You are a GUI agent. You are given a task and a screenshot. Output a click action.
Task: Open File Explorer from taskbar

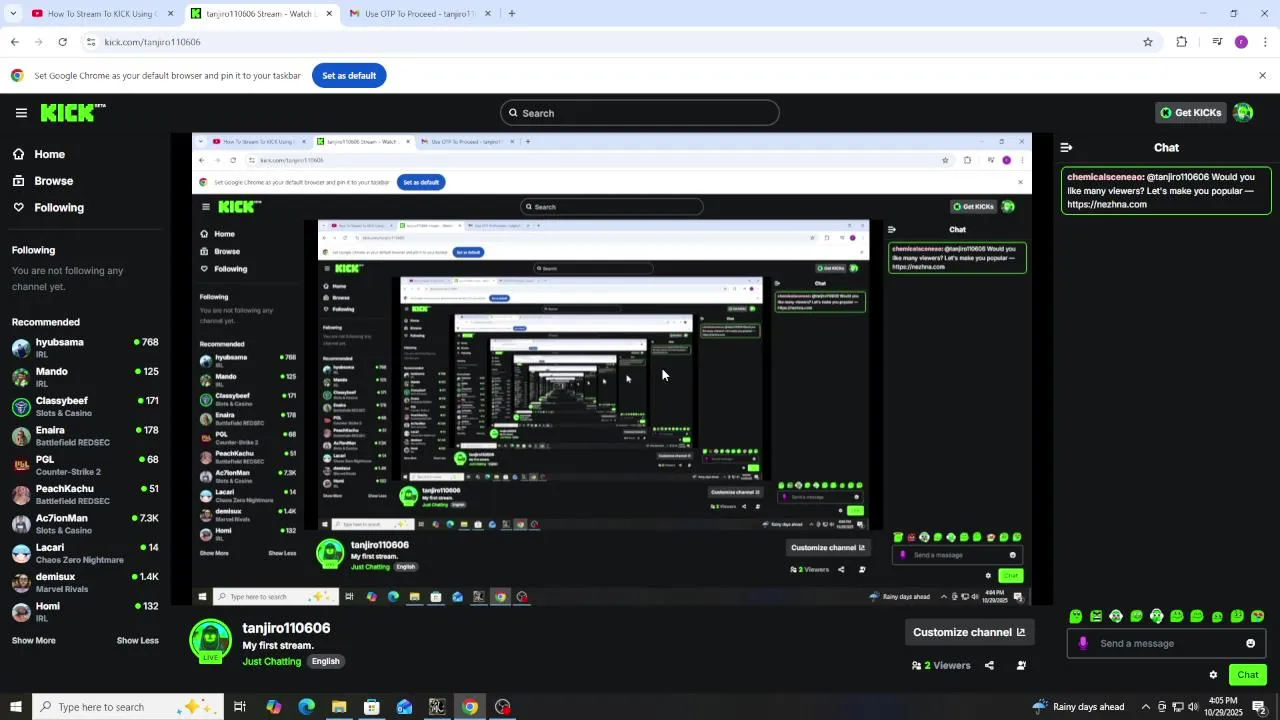(339, 707)
